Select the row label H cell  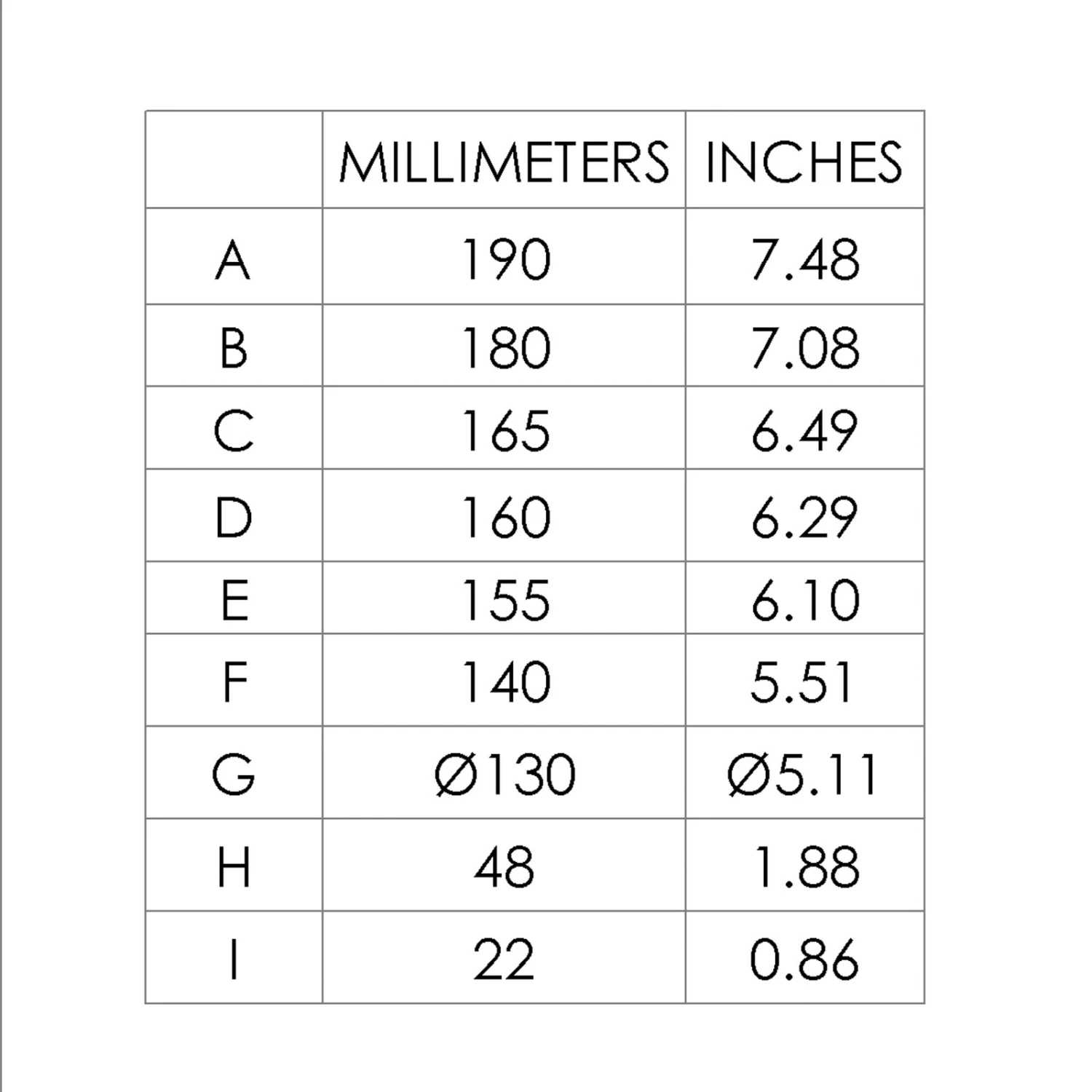233,867
